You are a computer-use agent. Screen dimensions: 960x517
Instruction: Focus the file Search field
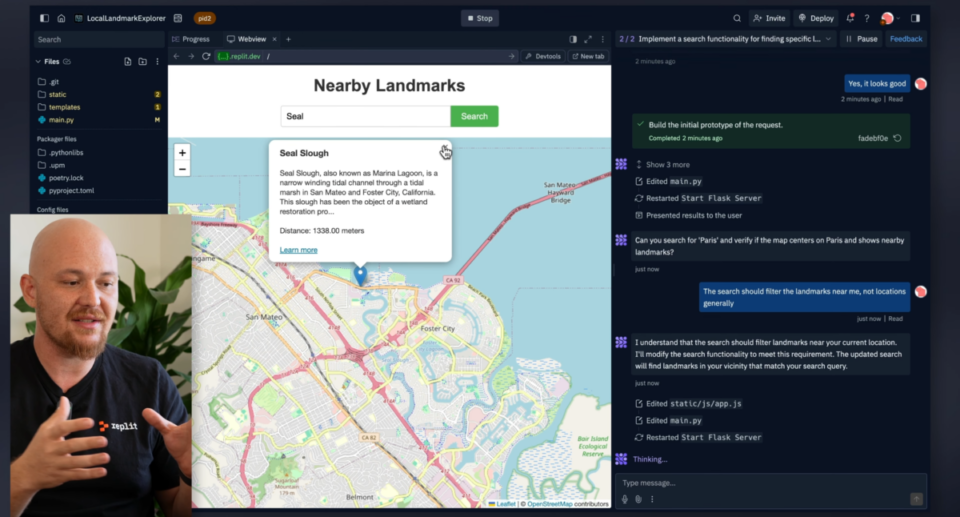tap(98, 39)
